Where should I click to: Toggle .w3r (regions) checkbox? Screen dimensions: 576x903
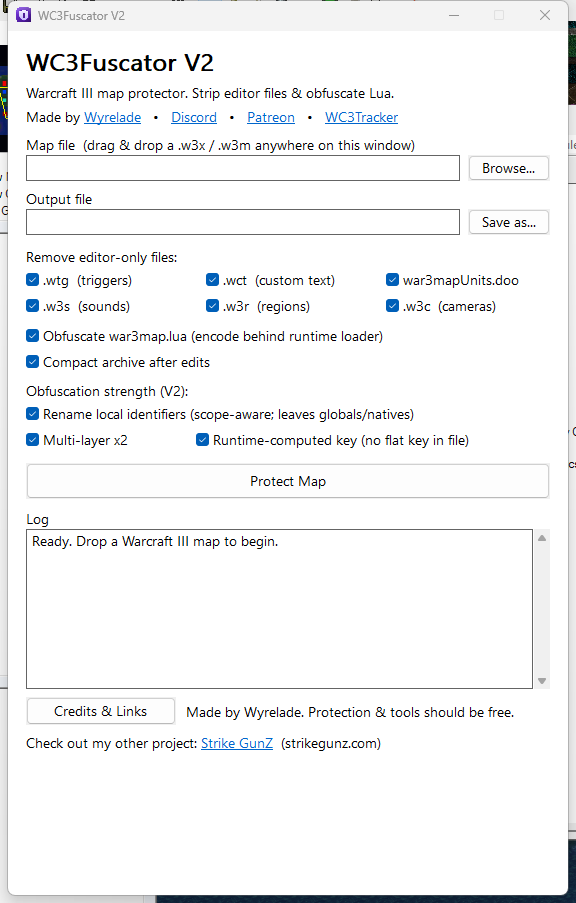point(213,306)
